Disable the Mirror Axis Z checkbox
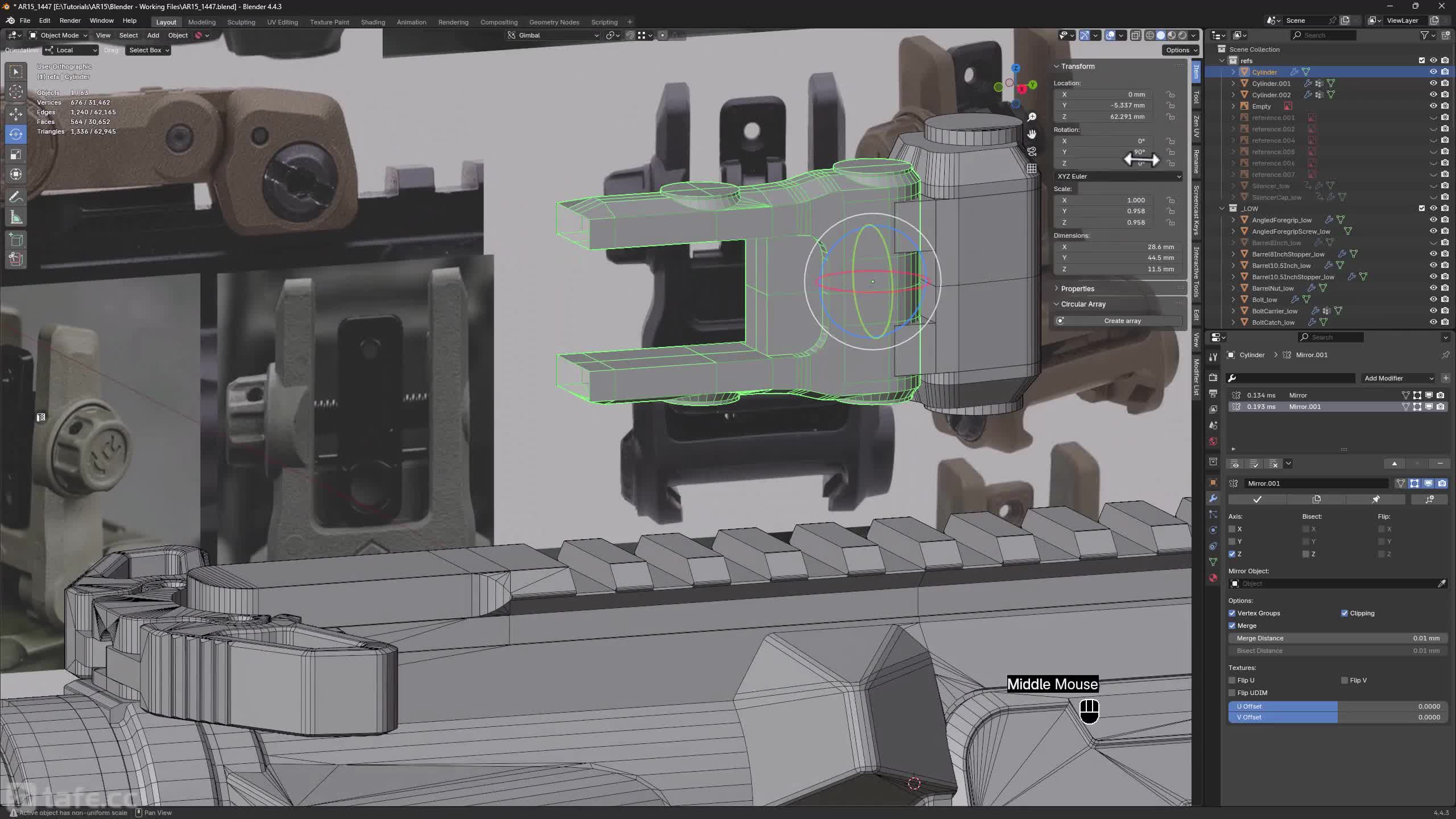The width and height of the screenshot is (1456, 819). coord(1232,554)
